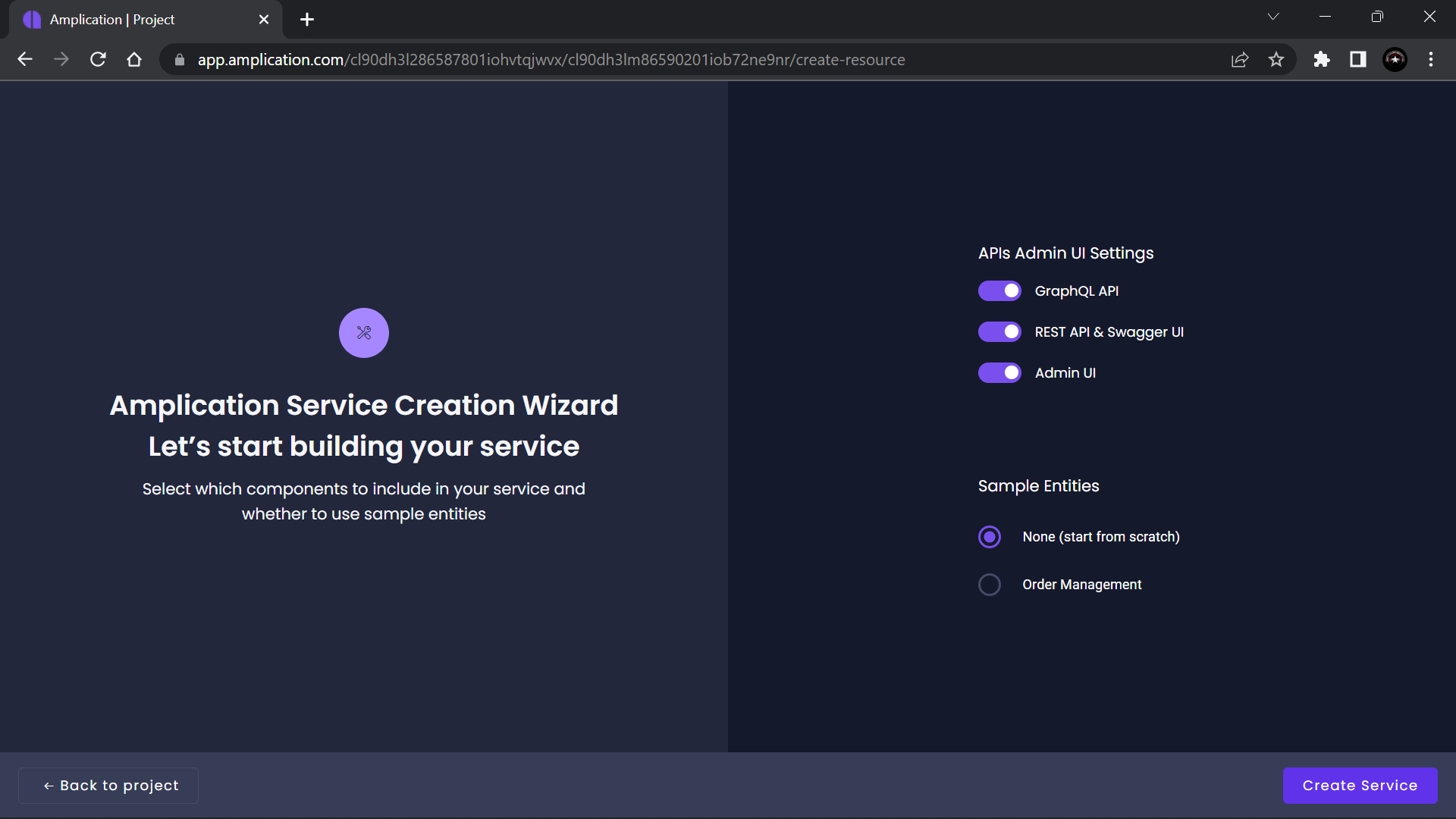Click the share icon in the address bar

(x=1239, y=59)
